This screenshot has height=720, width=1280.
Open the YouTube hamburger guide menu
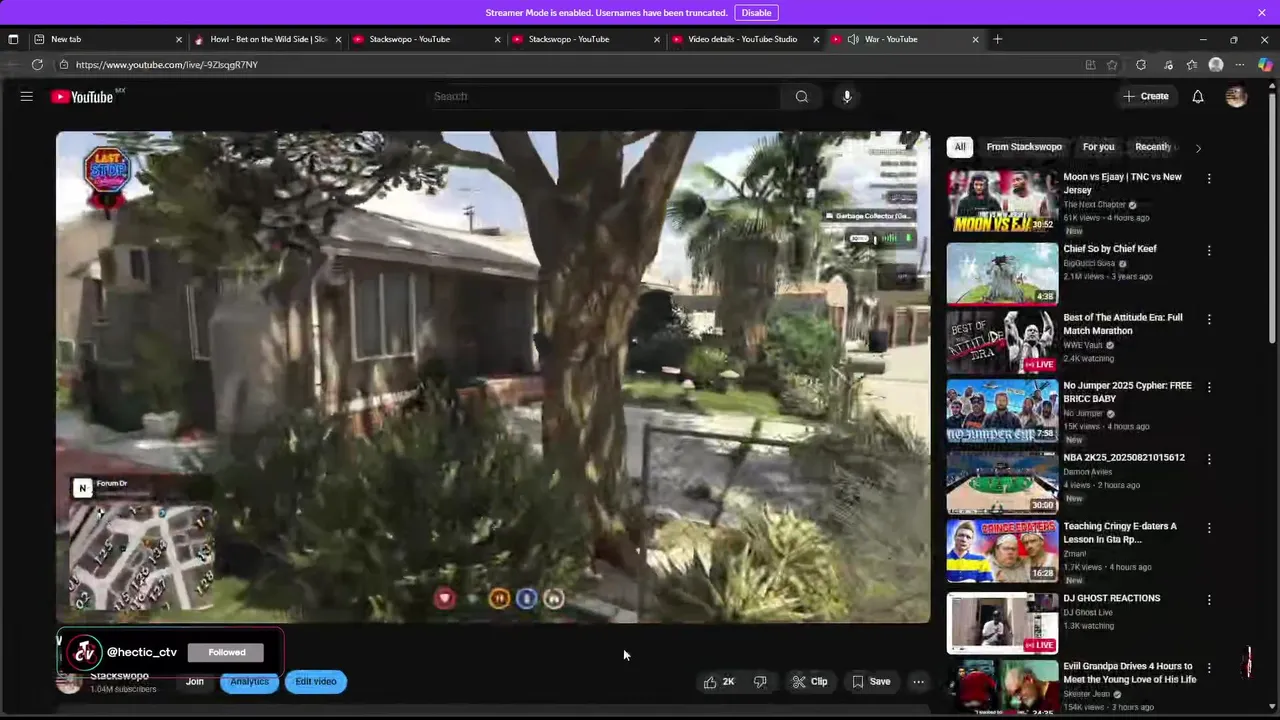tap(27, 96)
